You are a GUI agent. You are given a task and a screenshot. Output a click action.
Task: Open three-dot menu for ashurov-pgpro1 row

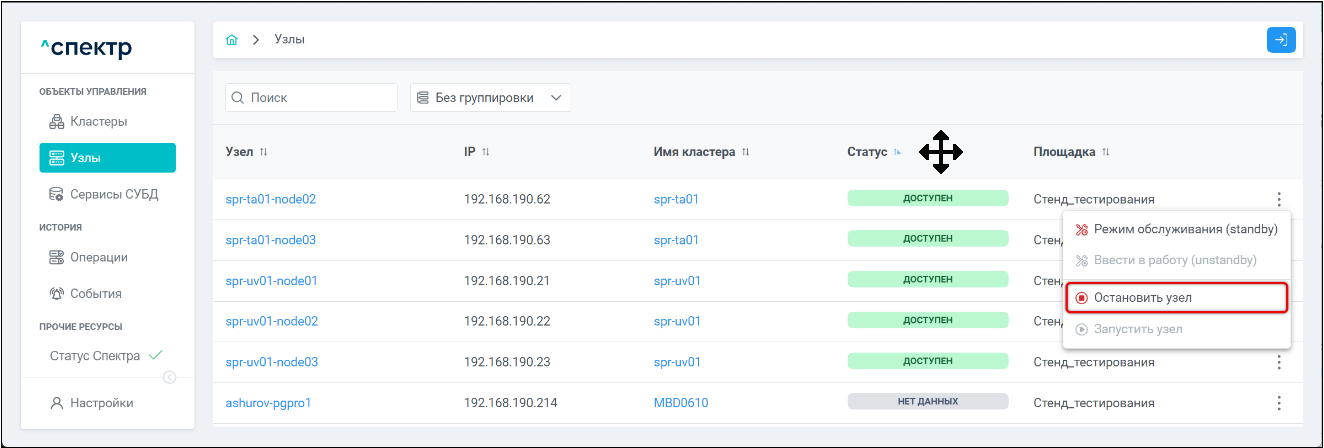point(1278,403)
